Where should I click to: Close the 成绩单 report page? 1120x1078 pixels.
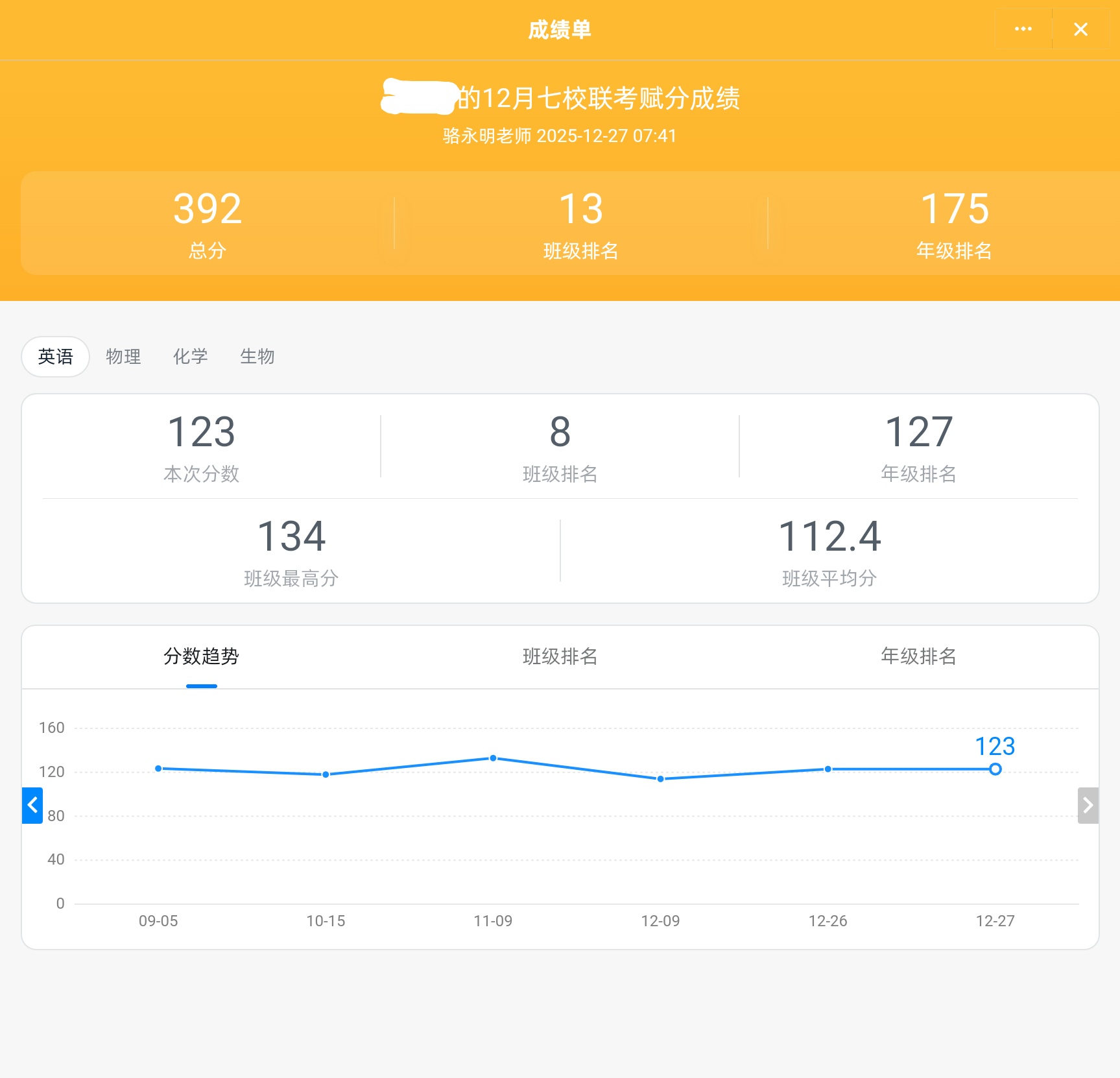pyautogui.click(x=1080, y=29)
